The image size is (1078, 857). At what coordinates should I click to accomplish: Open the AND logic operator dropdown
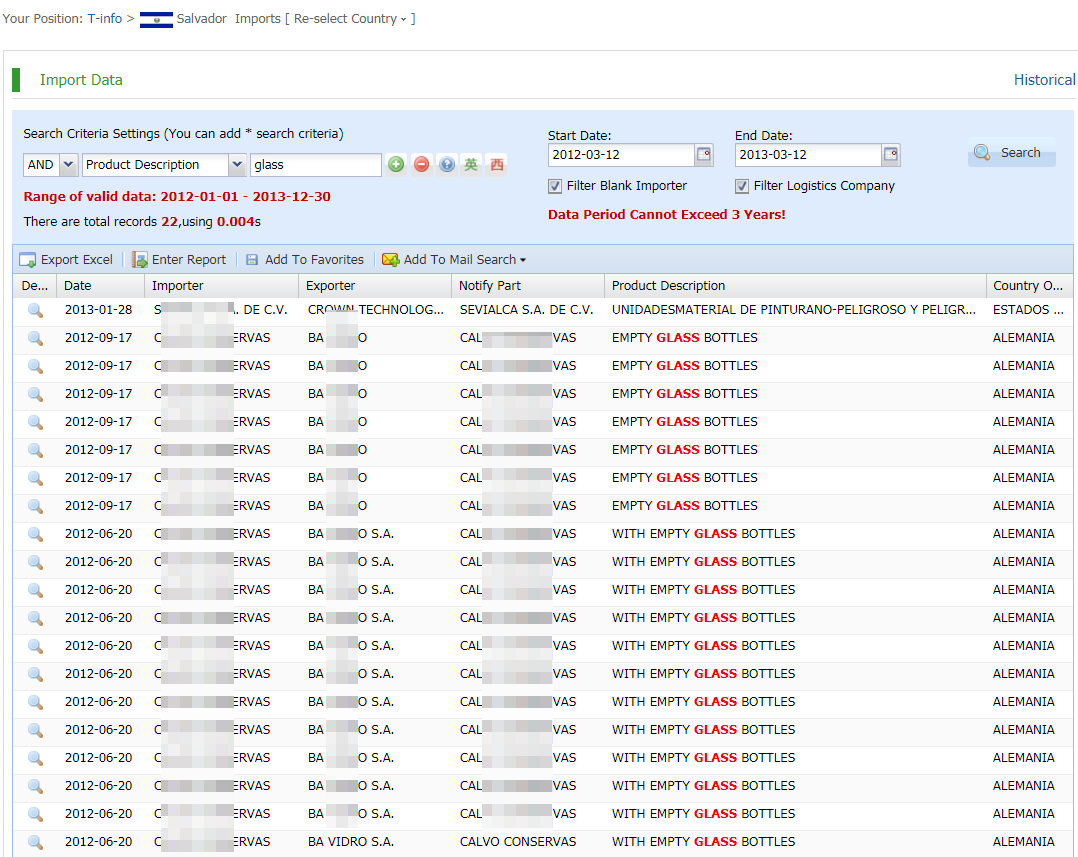pos(68,165)
